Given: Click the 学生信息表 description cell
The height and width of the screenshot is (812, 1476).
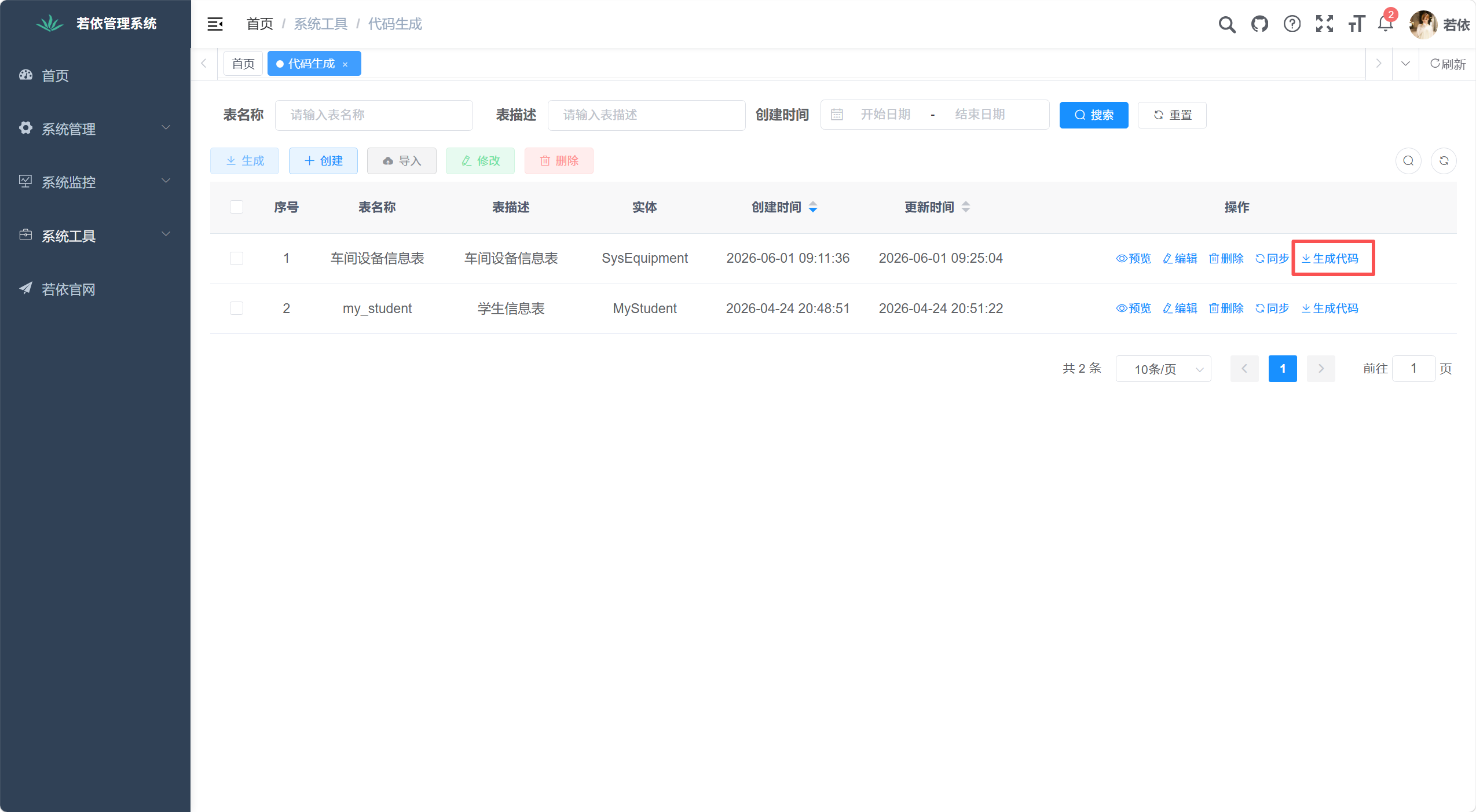Looking at the screenshot, I should pos(511,308).
